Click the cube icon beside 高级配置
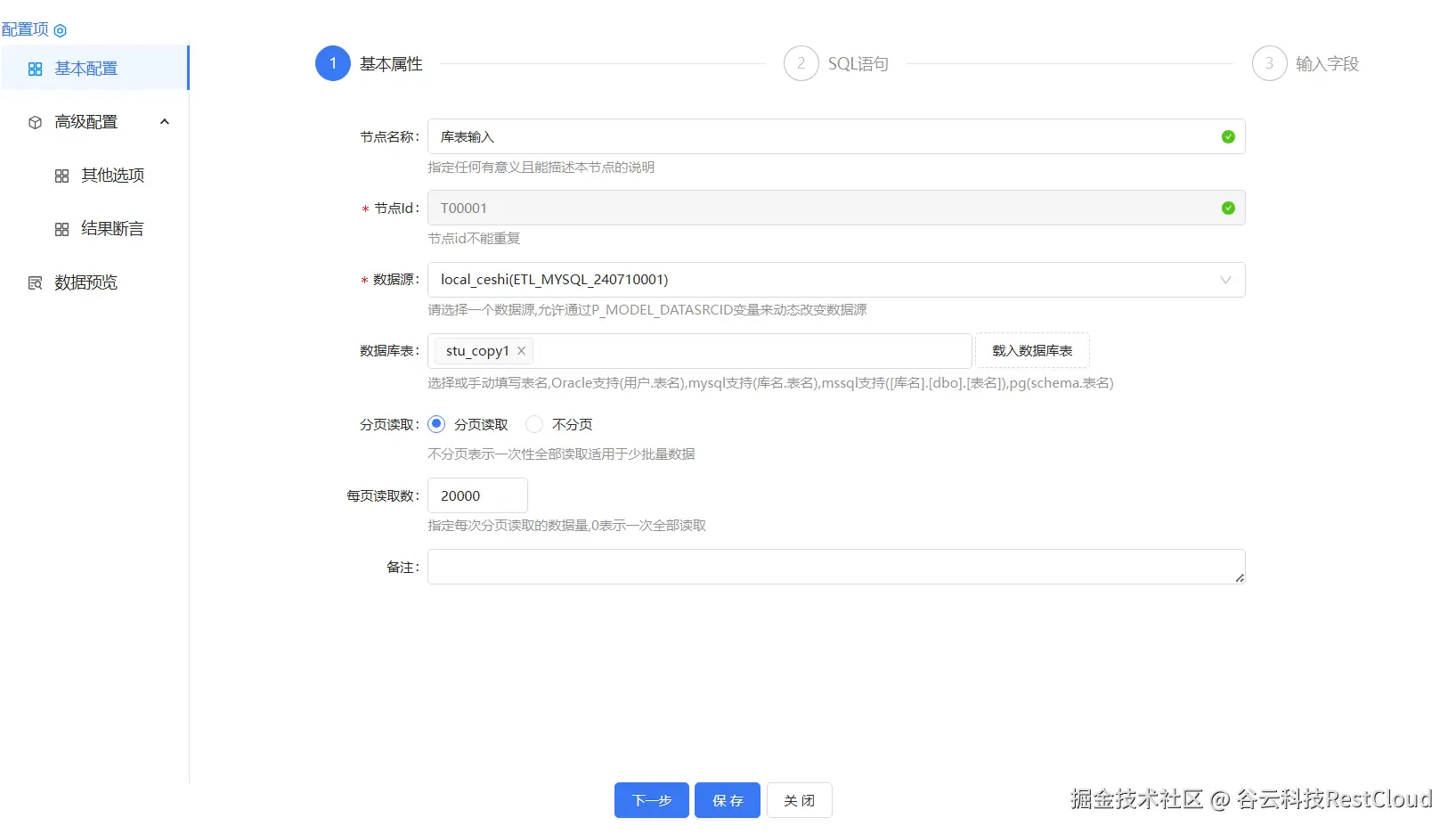The image size is (1456, 834). [34, 121]
